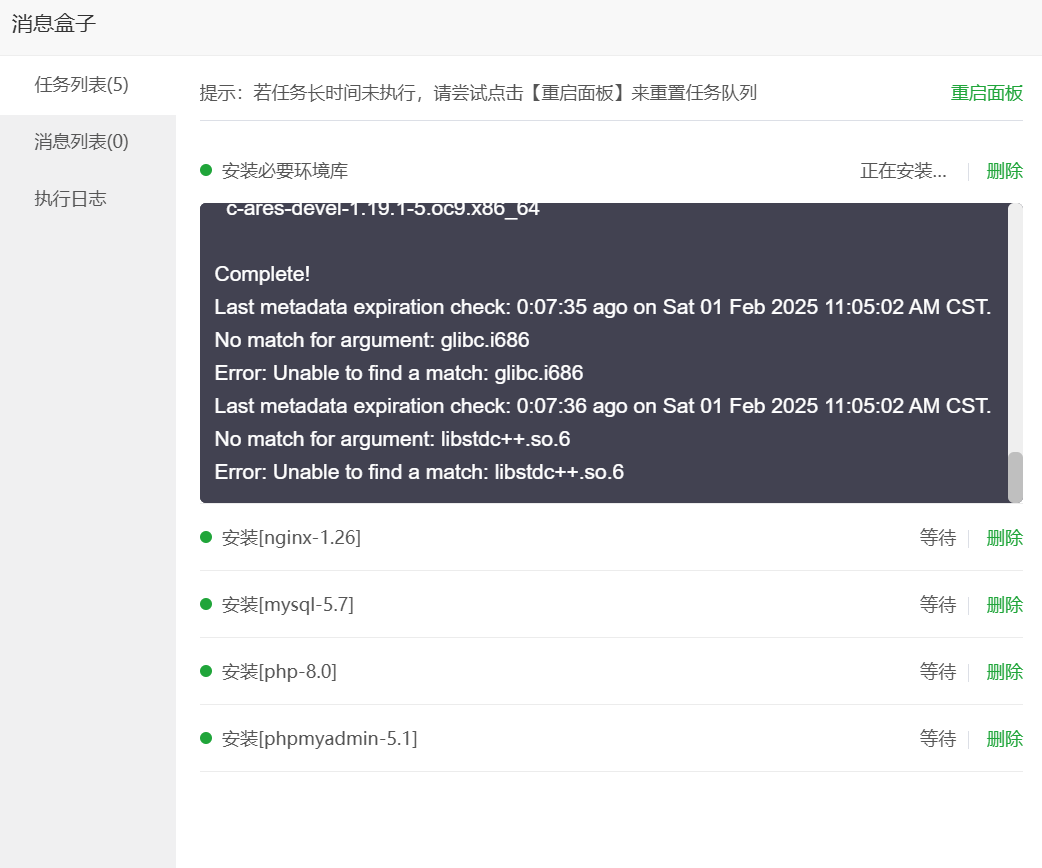Select the 安装必要环境库 task title
The height and width of the screenshot is (868, 1042).
click(284, 171)
